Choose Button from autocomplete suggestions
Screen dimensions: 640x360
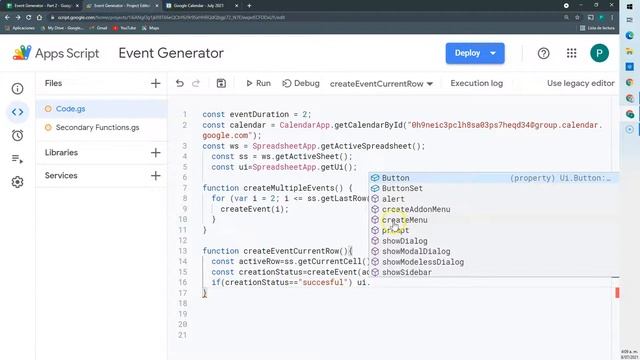pos(494,178)
